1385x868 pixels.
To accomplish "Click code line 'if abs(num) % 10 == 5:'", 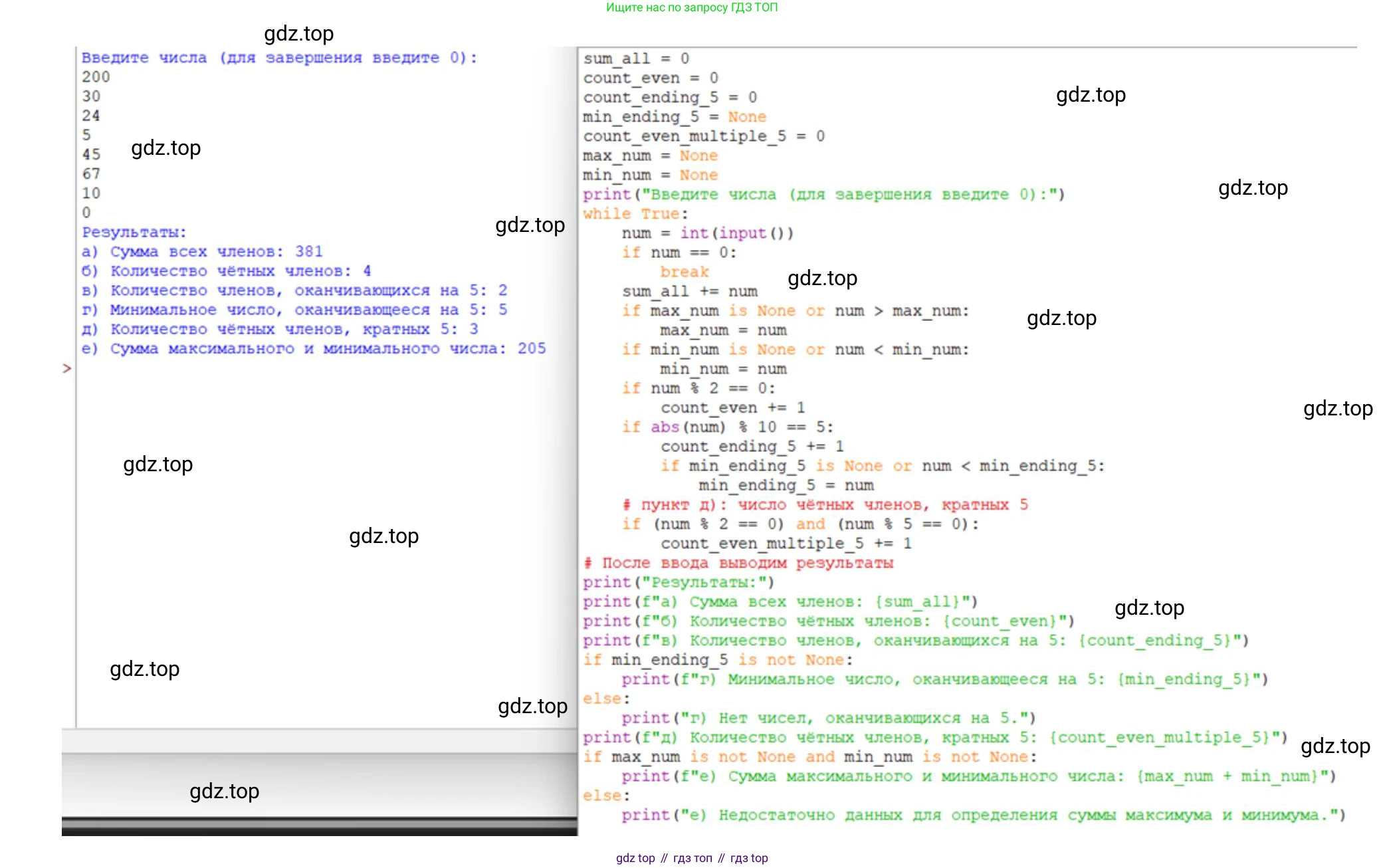I will [x=728, y=427].
